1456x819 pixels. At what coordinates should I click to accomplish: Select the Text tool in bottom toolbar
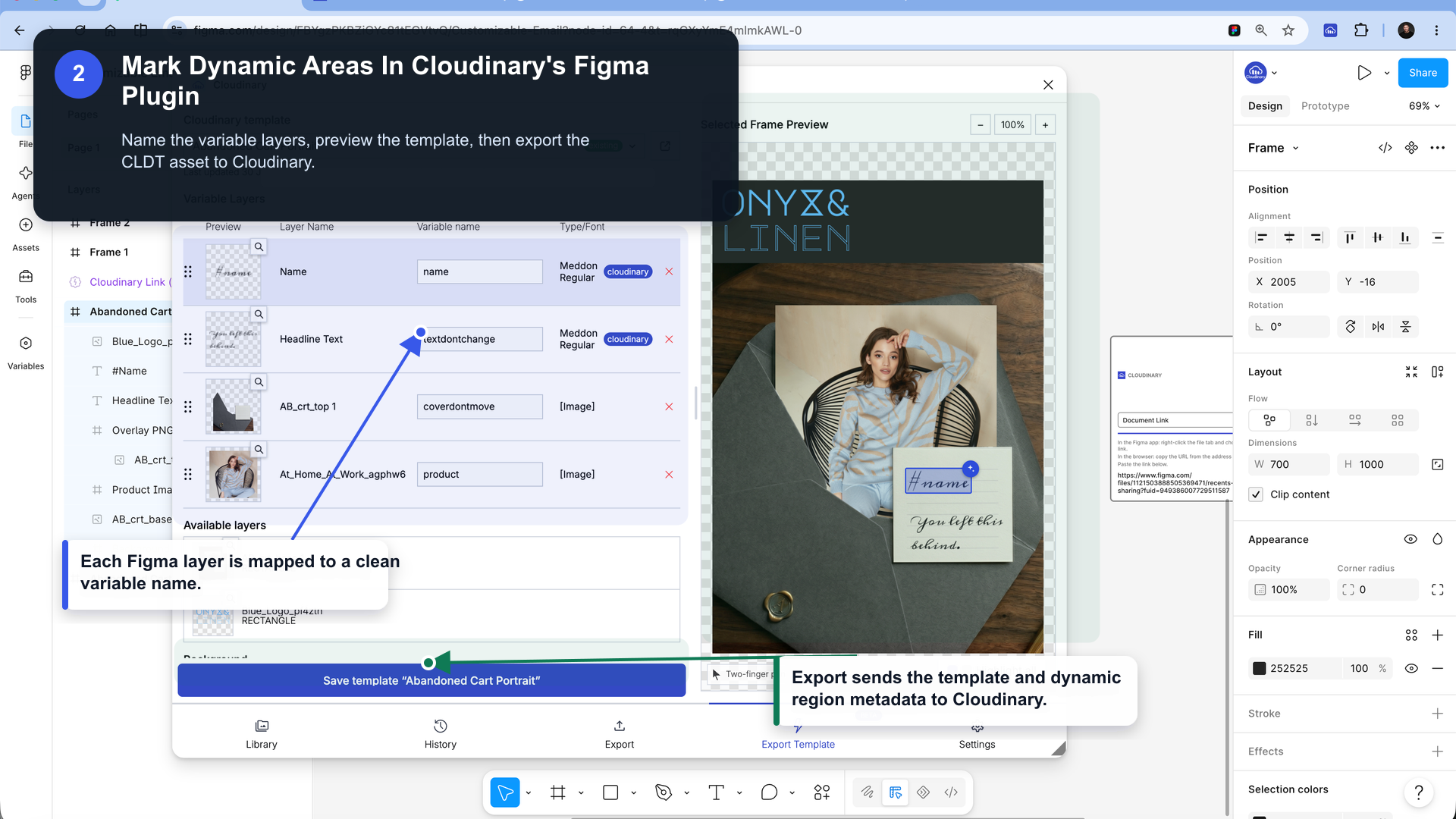coord(716,792)
